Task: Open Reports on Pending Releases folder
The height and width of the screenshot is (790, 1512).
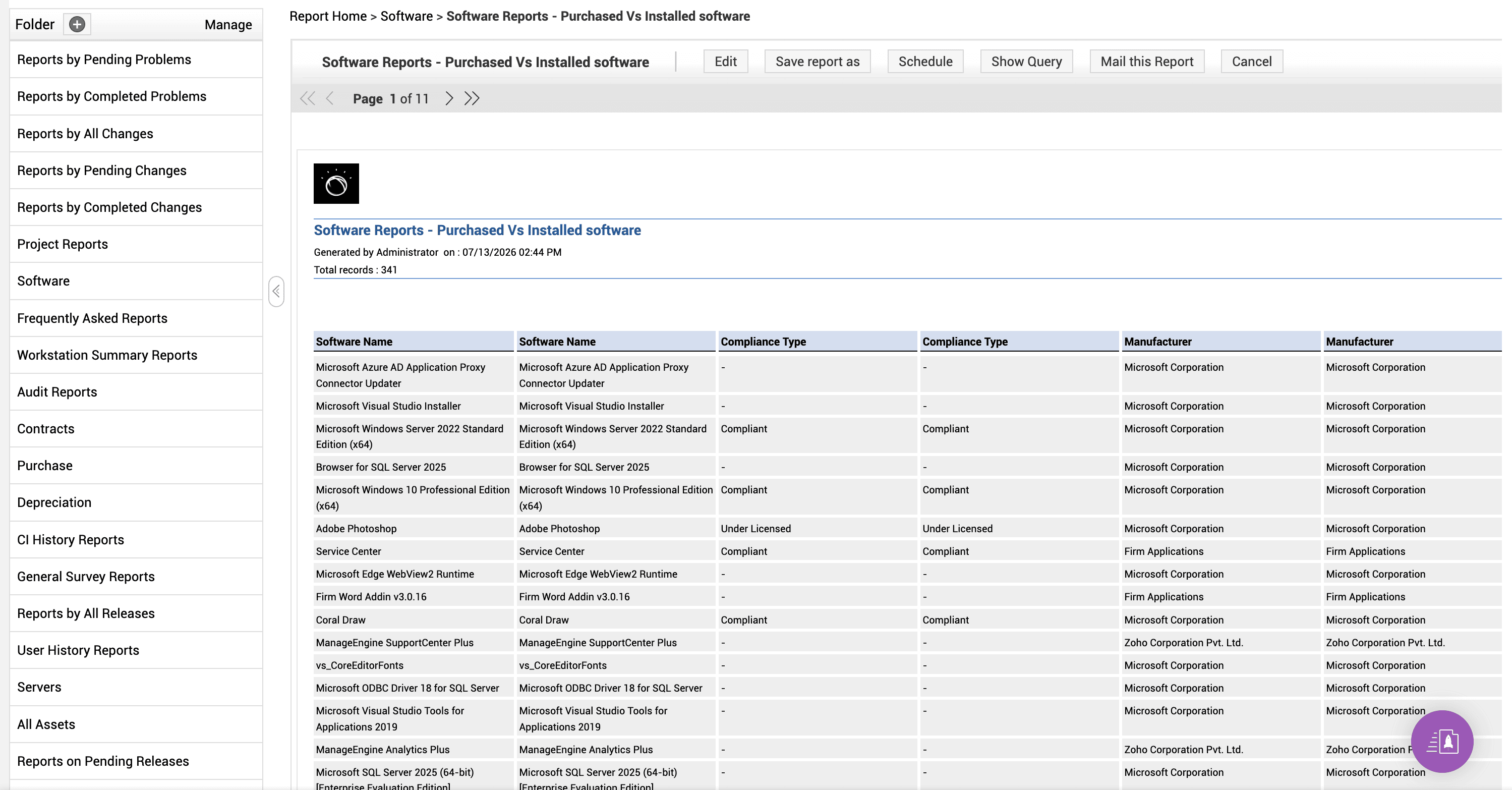Action: point(136,761)
